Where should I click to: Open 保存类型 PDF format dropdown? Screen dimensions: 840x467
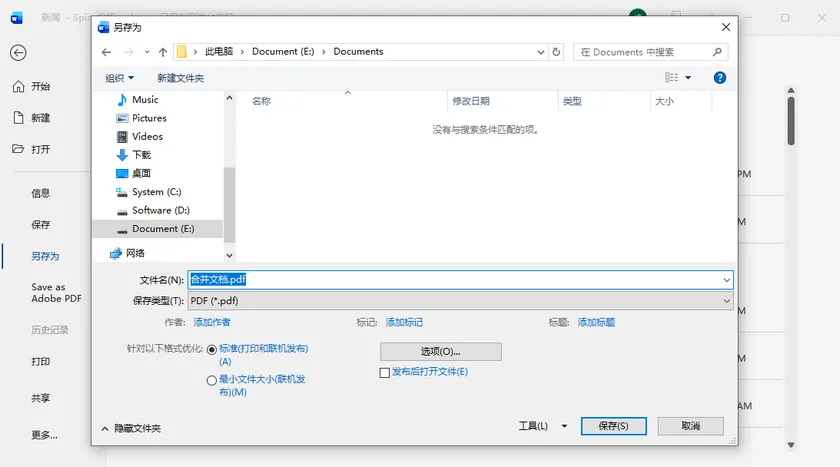coord(460,301)
